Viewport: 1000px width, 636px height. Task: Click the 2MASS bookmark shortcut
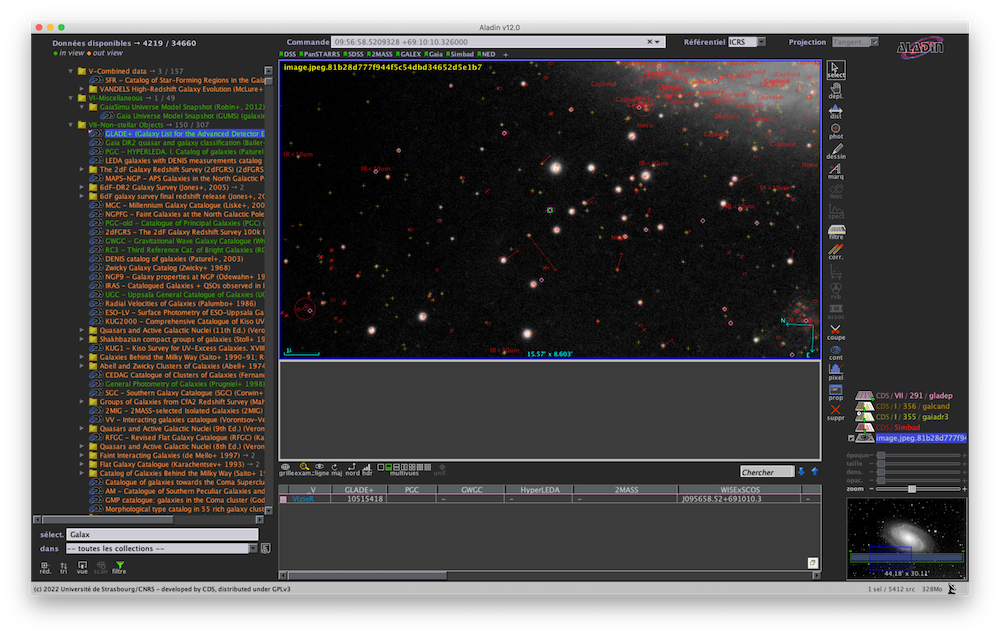pos(381,54)
